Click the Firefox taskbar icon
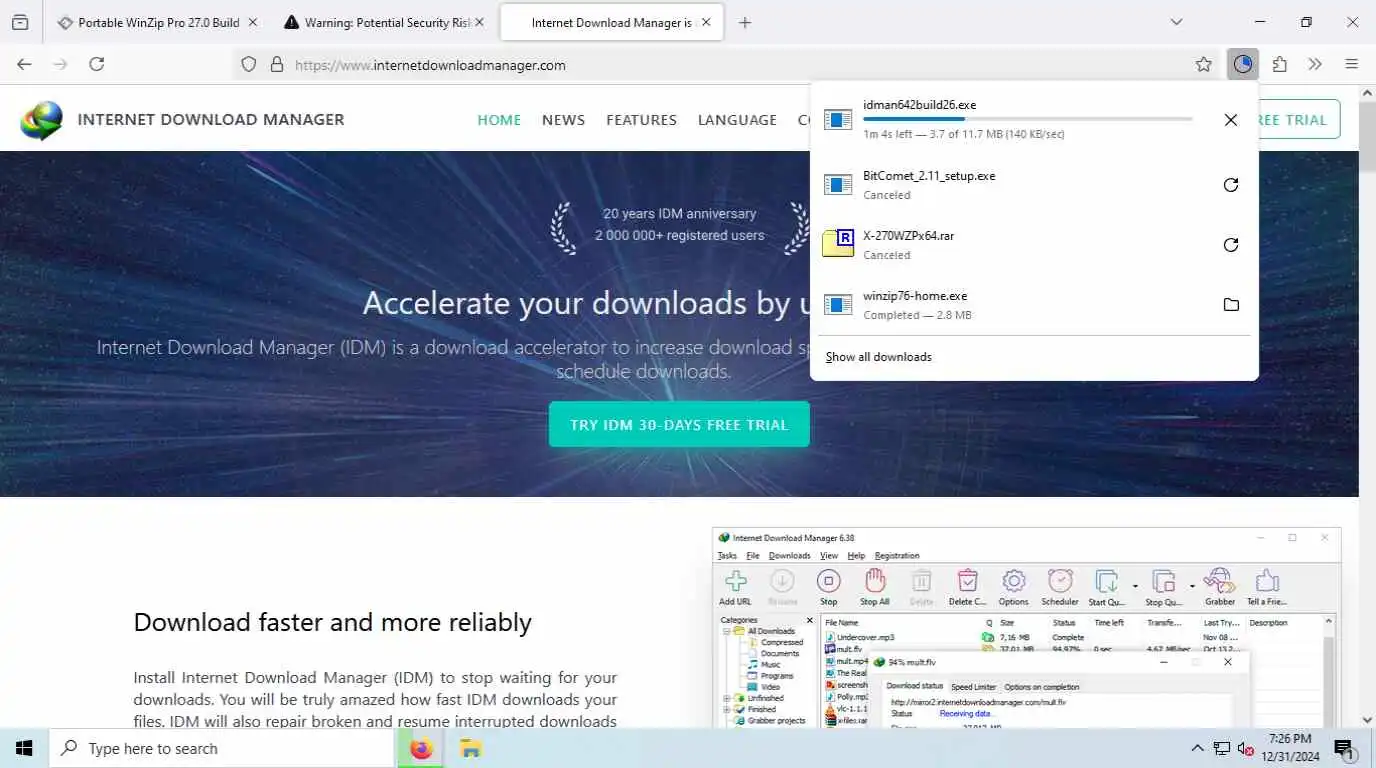The width and height of the screenshot is (1376, 768). tap(422, 748)
